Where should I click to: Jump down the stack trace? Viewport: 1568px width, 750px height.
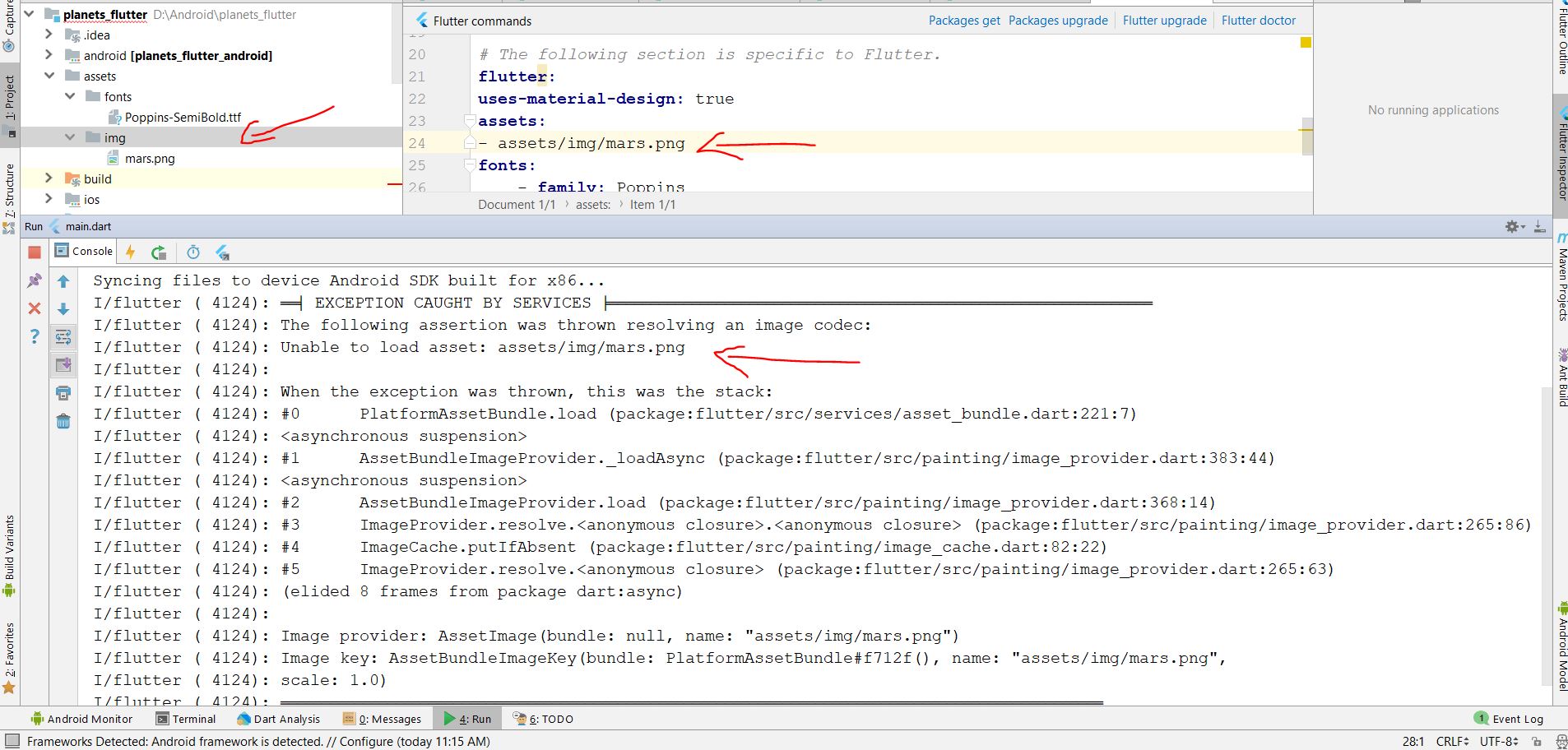[x=63, y=308]
